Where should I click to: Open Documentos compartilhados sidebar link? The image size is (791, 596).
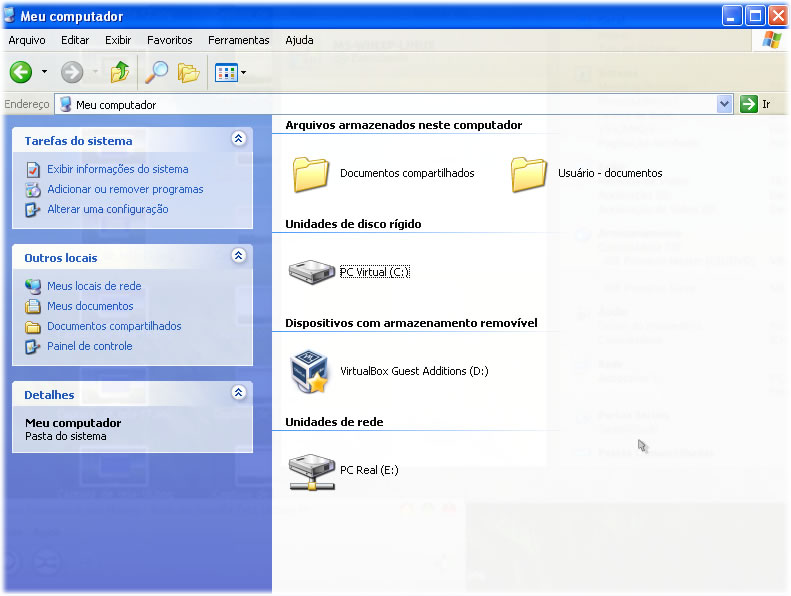pyautogui.click(x=114, y=326)
